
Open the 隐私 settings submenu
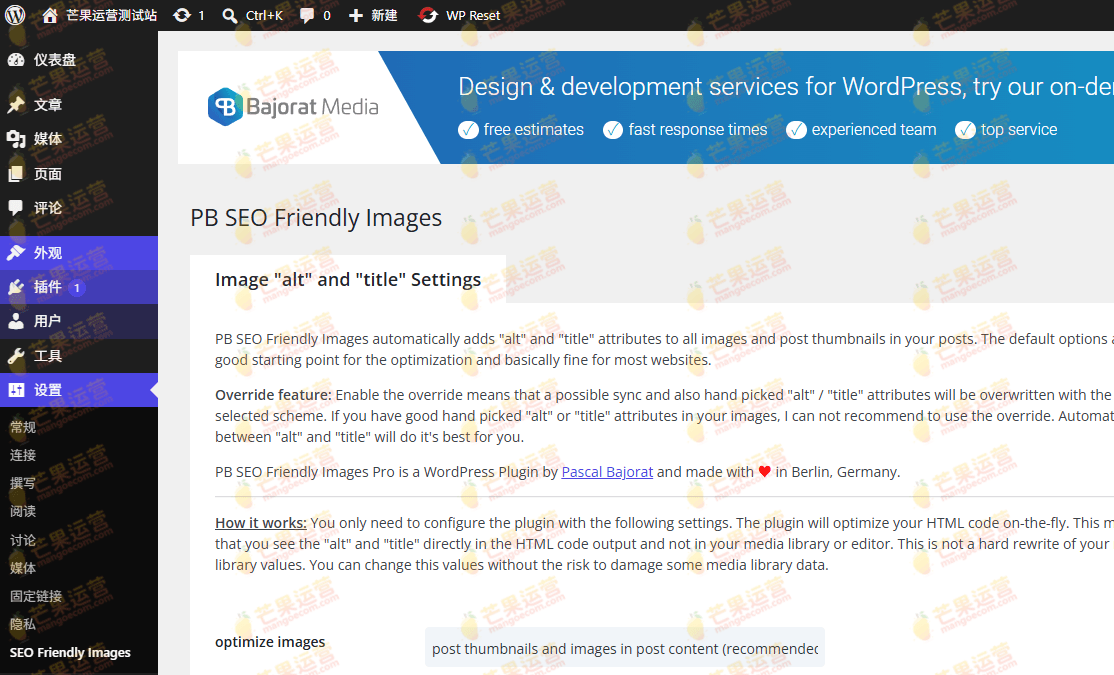23,625
